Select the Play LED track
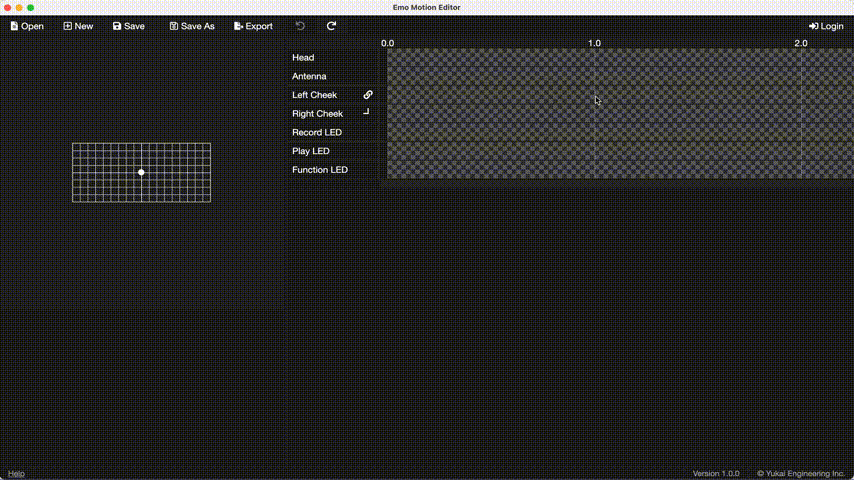 311,151
